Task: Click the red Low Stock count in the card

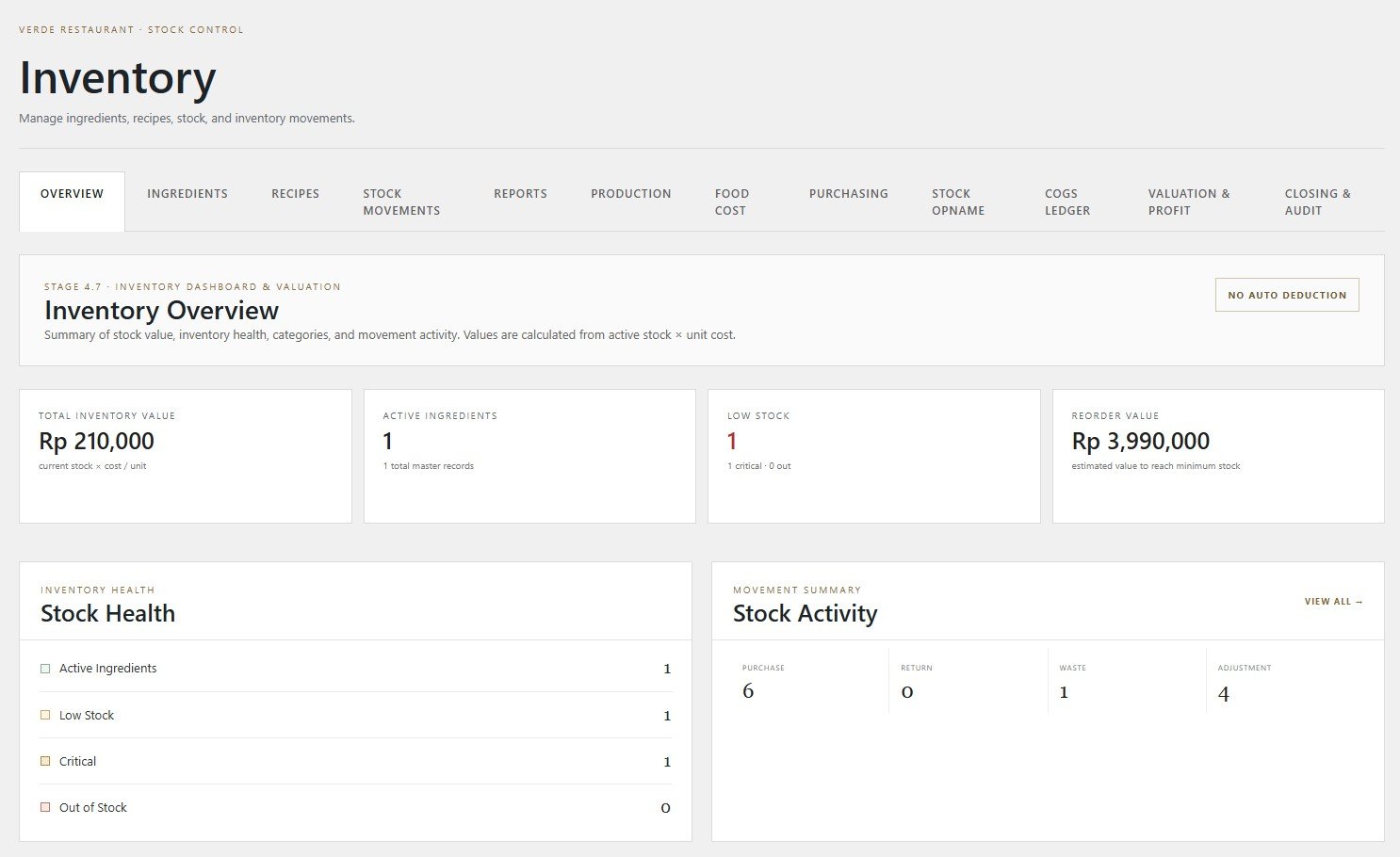Action: (732, 441)
